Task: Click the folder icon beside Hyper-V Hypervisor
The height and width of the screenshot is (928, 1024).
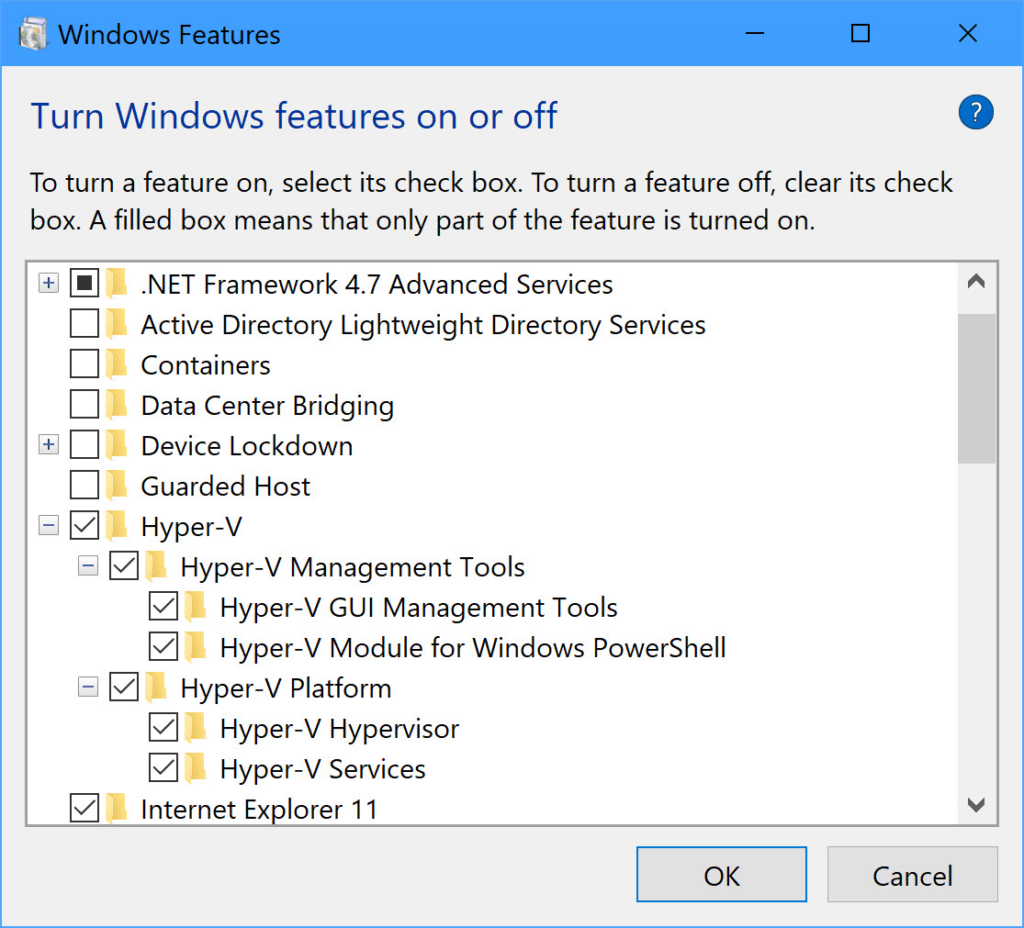Action: 197,728
